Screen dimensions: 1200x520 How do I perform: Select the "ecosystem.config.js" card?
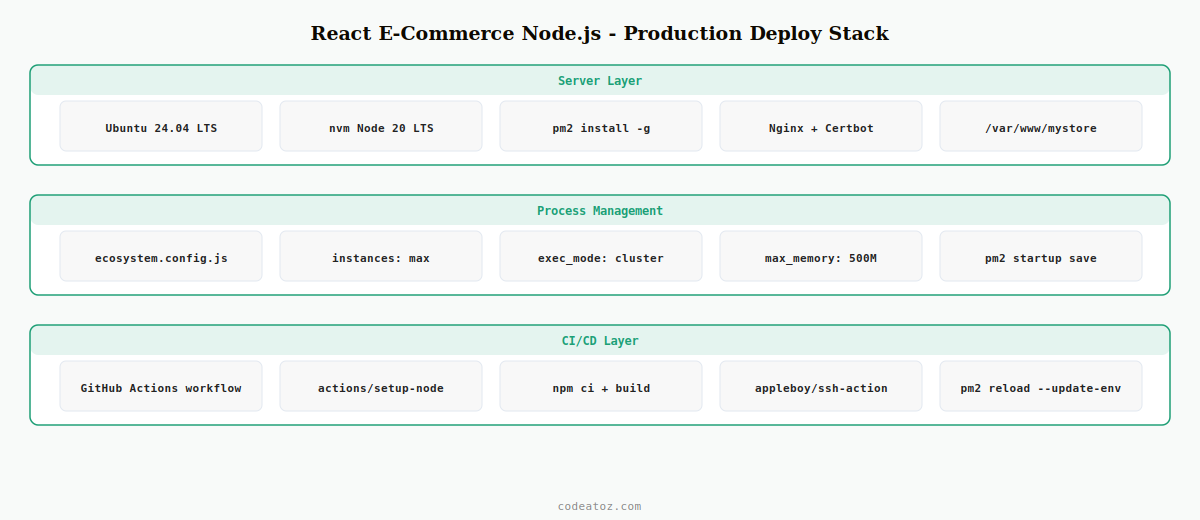(x=161, y=256)
